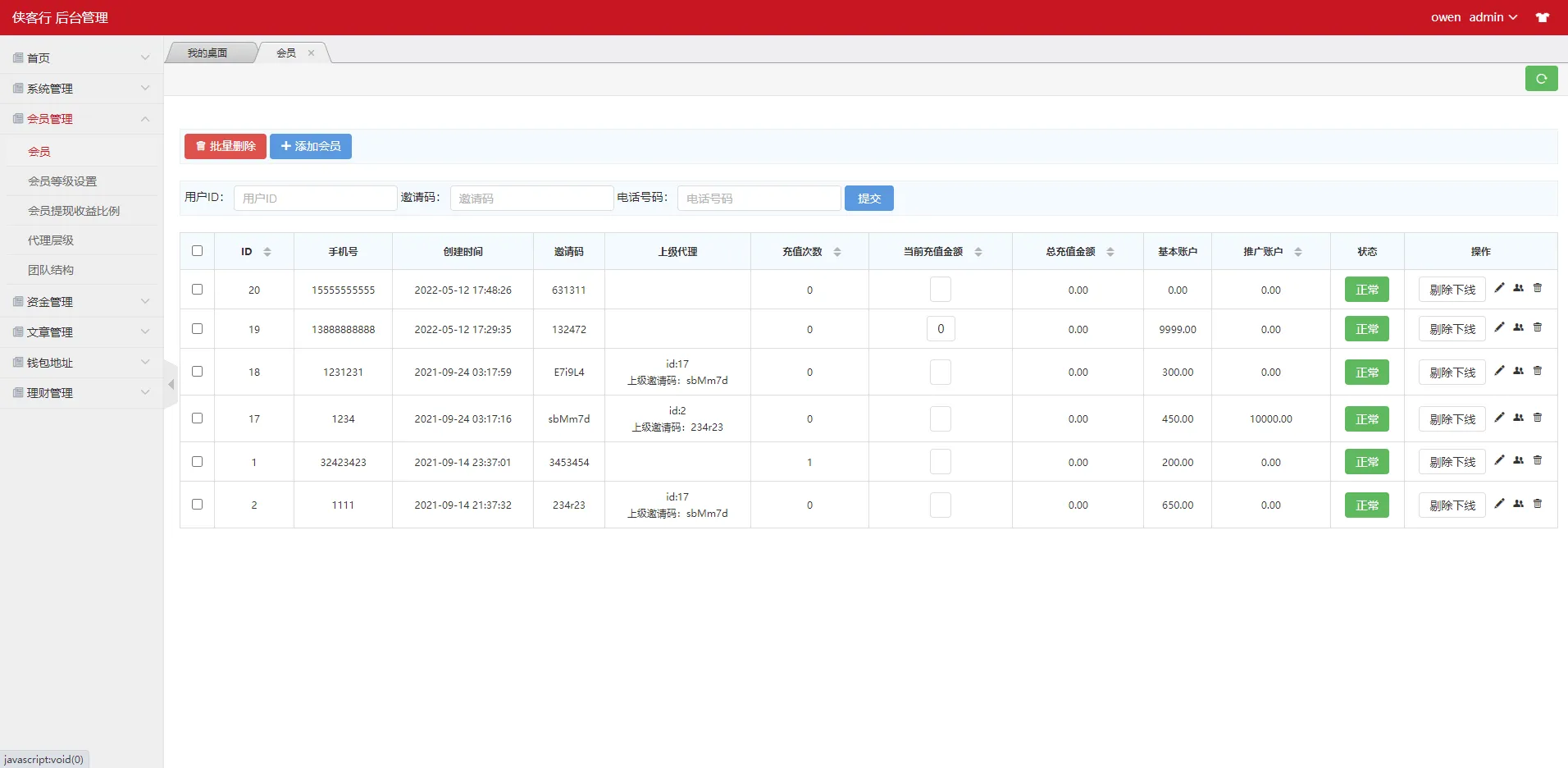Screen dimensions: 1568x768
Task: Click the user silhouette icon top right
Action: click(1543, 16)
